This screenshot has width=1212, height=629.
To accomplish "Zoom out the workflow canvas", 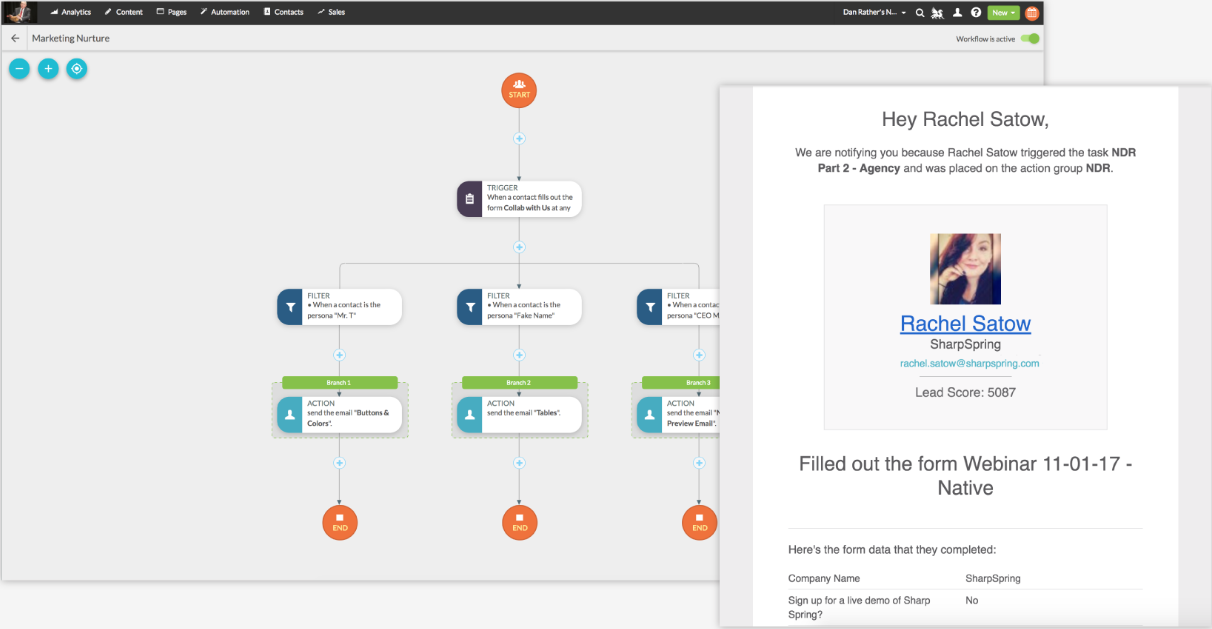I will pos(19,69).
